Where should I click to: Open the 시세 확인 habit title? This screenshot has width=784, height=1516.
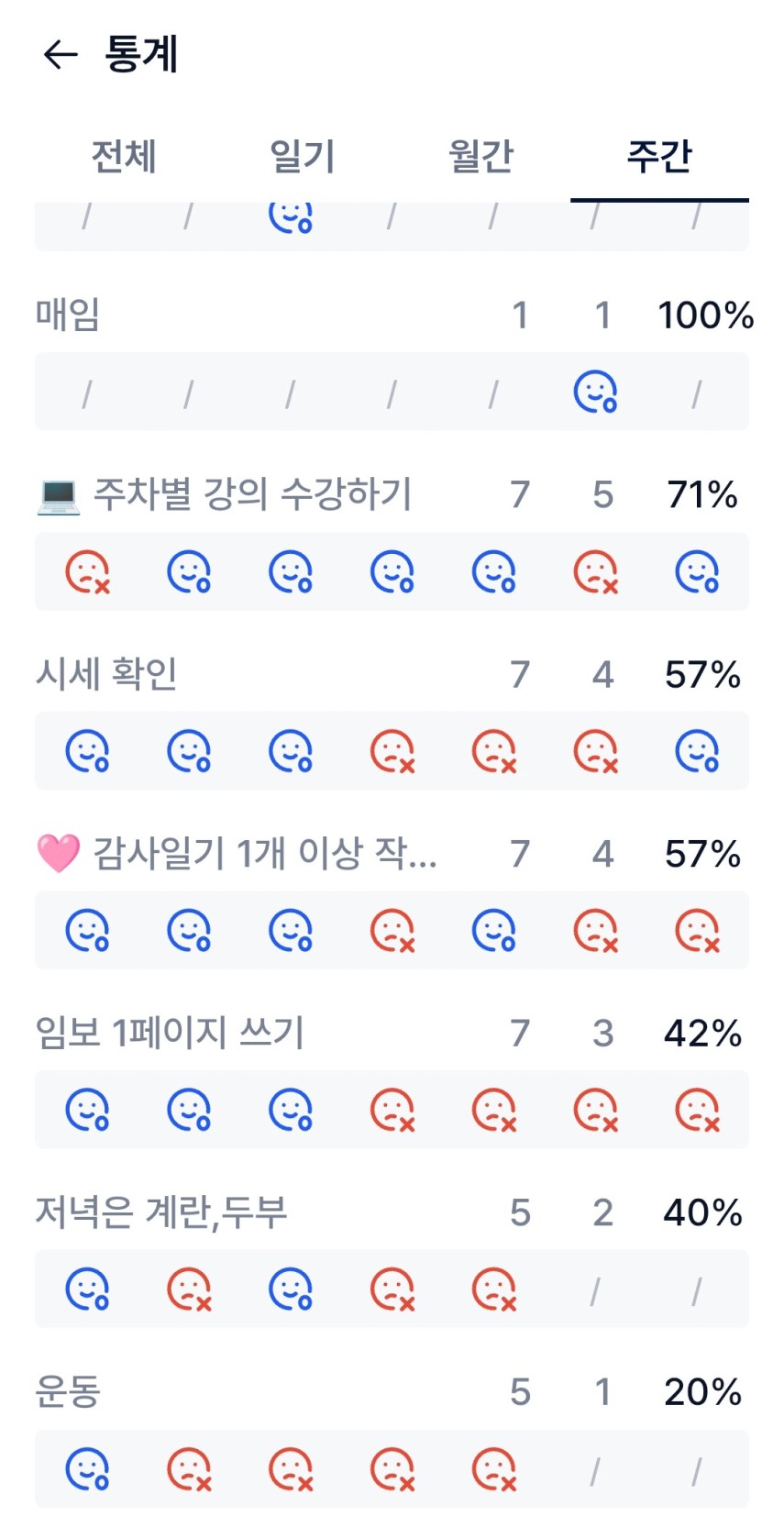(x=106, y=674)
